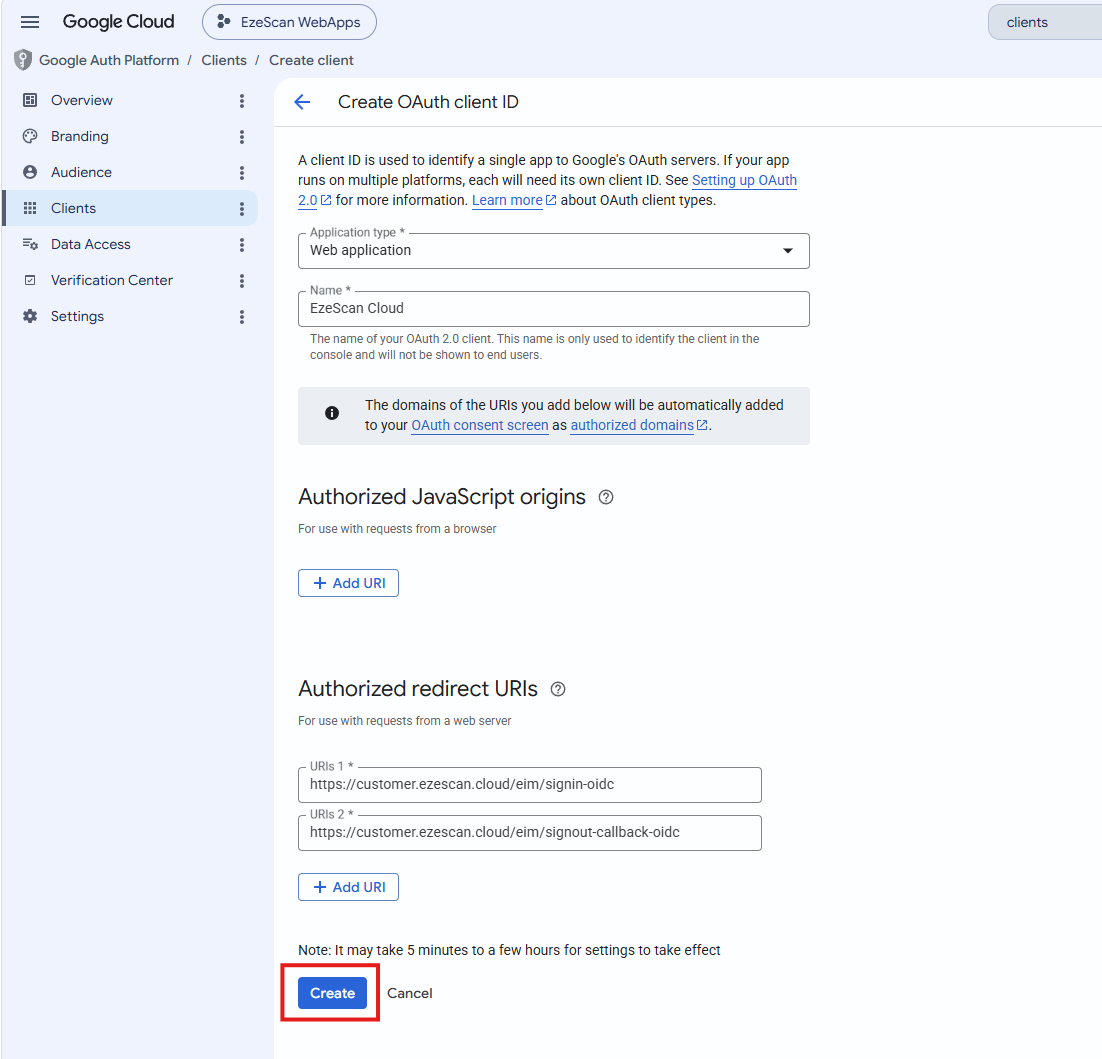
Task: Open the Audience sidebar item
Action: tap(81, 172)
